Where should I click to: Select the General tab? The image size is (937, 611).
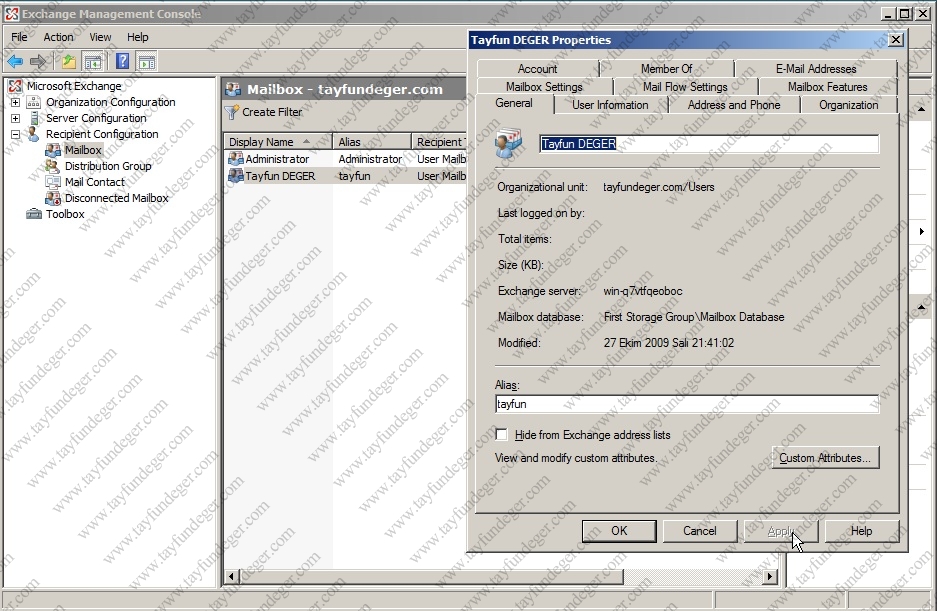tap(514, 103)
